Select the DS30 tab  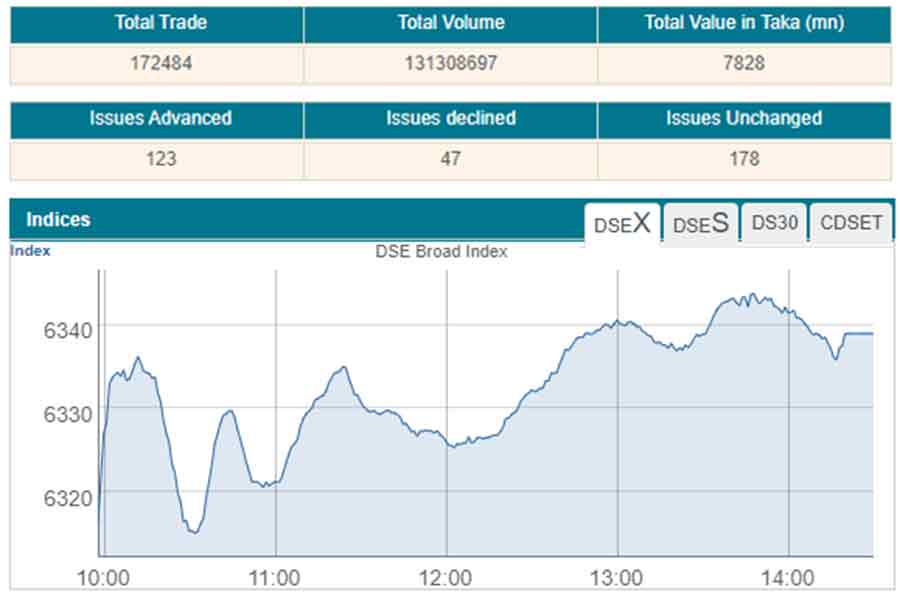tap(774, 223)
